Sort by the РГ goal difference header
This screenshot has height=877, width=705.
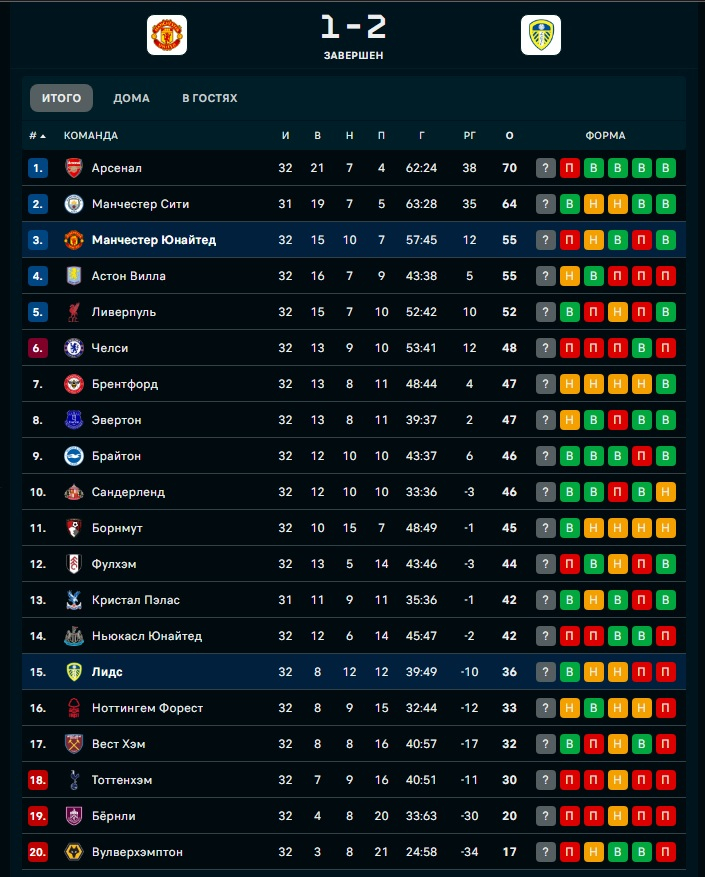pos(470,136)
